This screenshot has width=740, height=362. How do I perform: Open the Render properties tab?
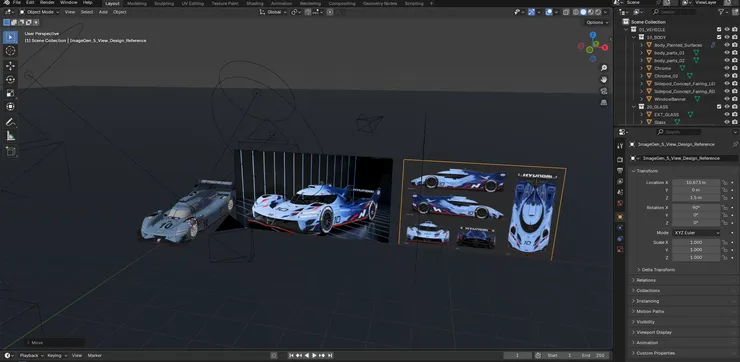coord(620,160)
